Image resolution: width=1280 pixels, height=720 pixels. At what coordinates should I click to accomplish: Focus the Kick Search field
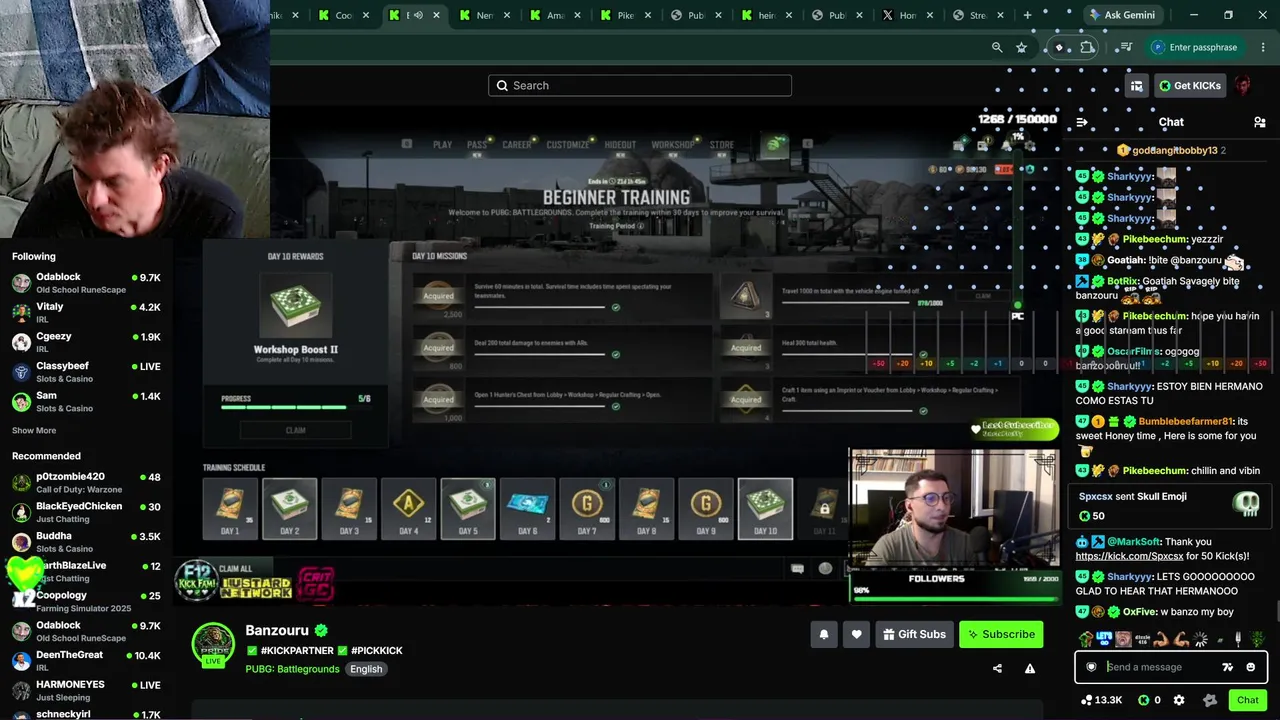click(x=640, y=86)
